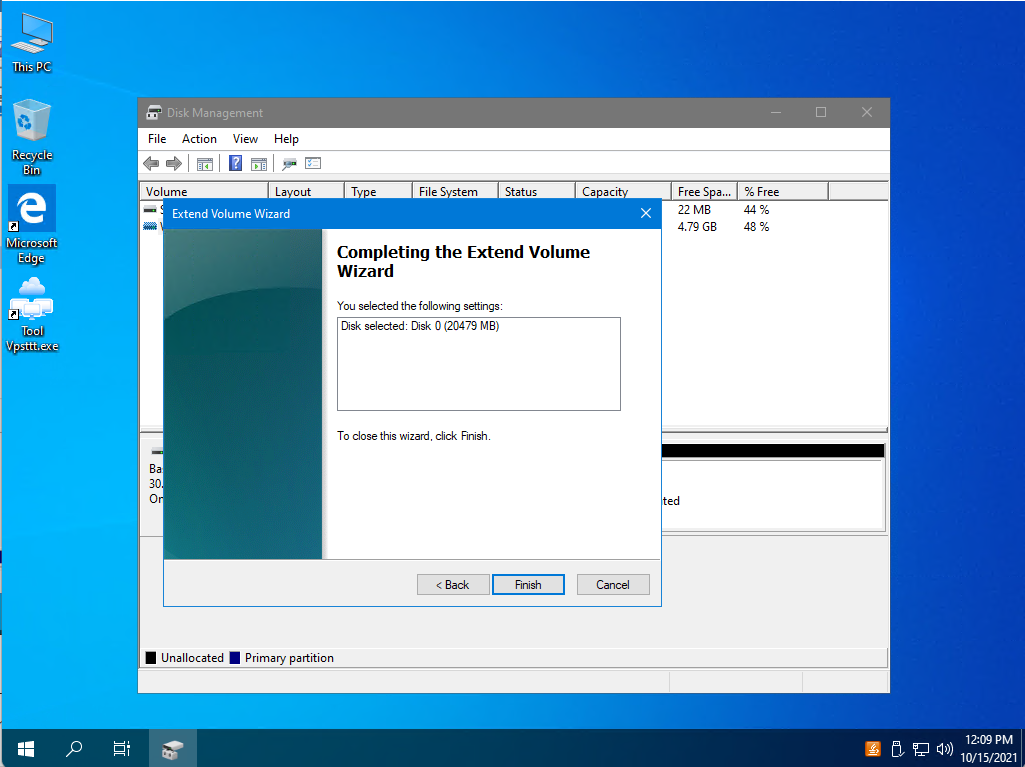
Task: Select the Tool Vpsttt.exe desktop shortcut
Action: (31, 315)
